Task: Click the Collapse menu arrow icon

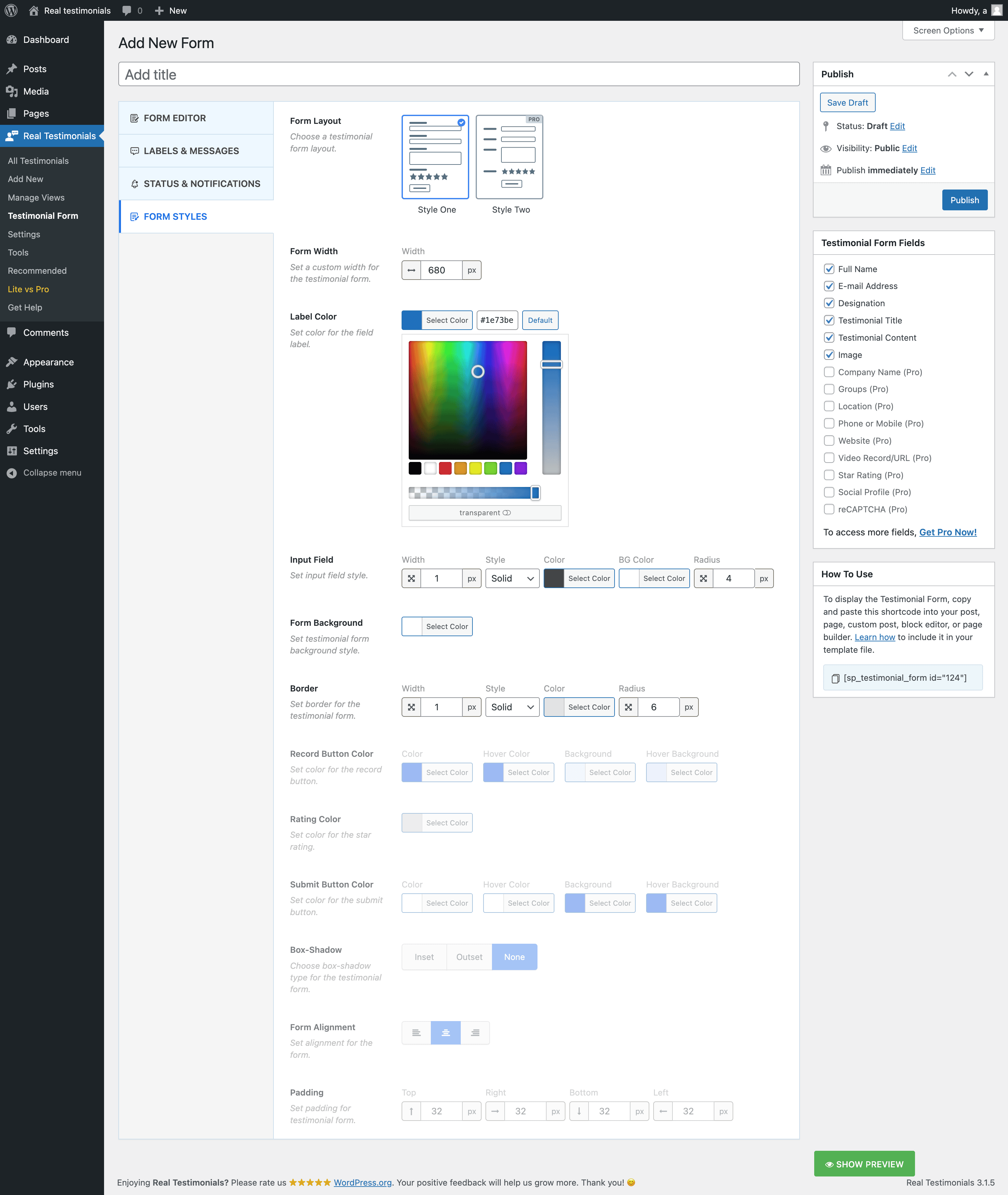Action: [x=11, y=473]
